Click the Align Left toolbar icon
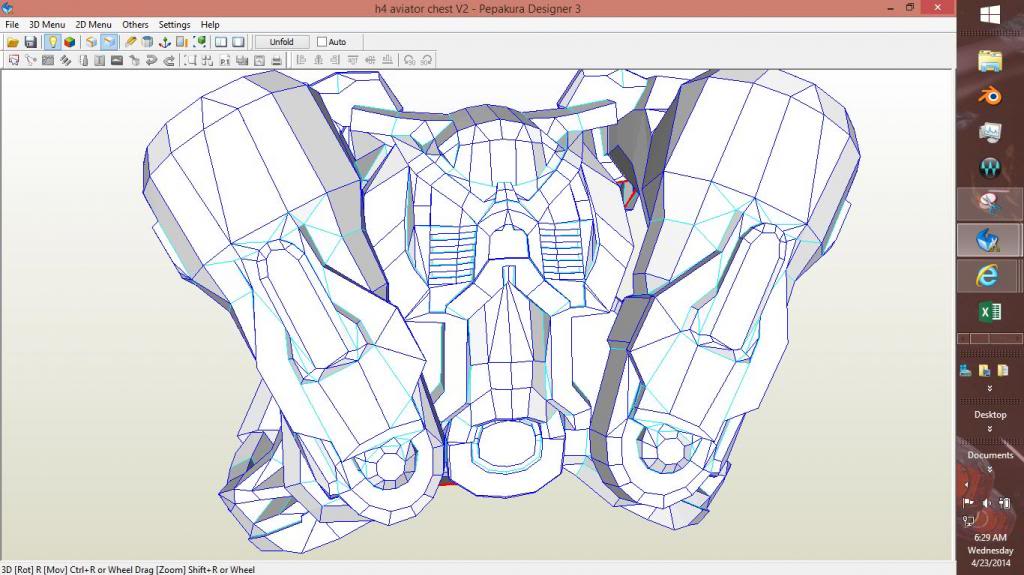 point(301,60)
